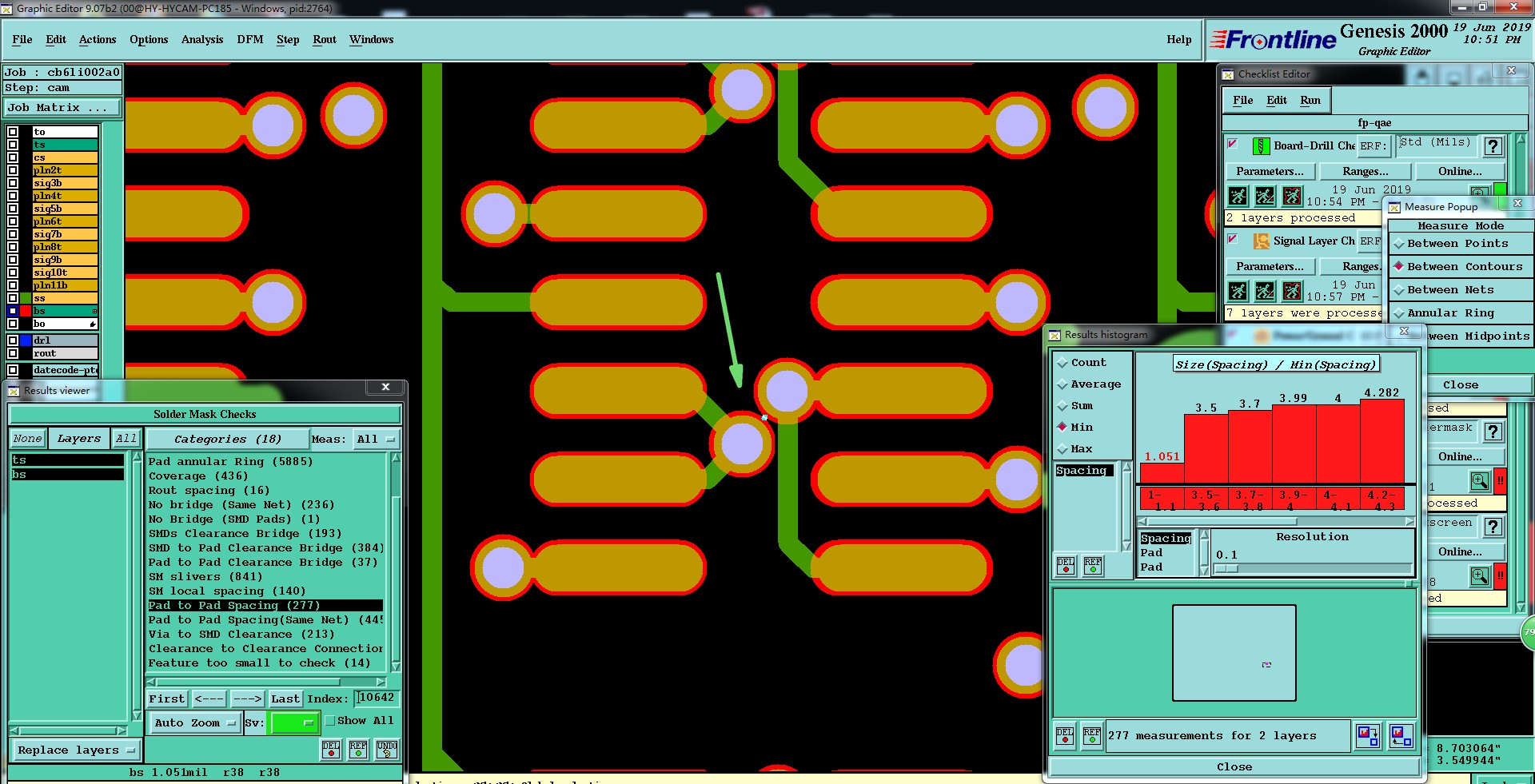Select Count option in Results histogram
This screenshot has width=1535, height=784.
tap(1082, 363)
